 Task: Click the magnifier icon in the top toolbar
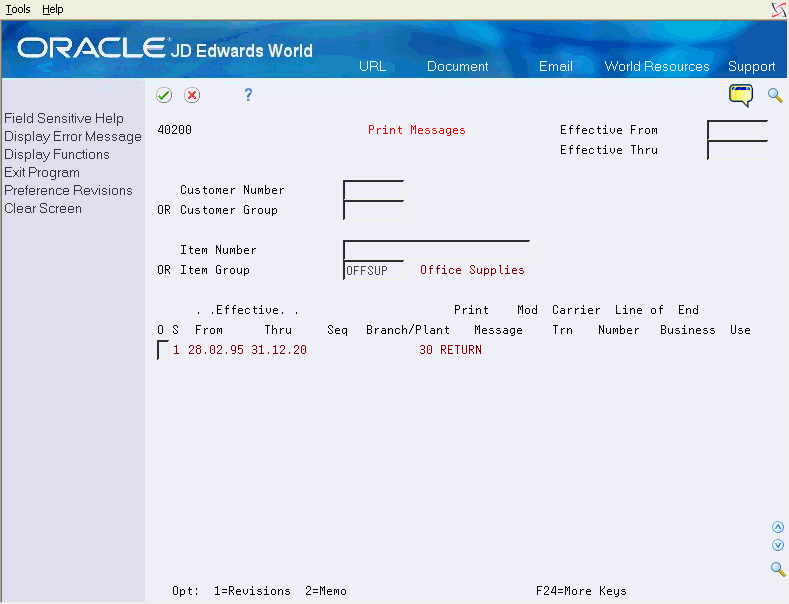point(775,95)
